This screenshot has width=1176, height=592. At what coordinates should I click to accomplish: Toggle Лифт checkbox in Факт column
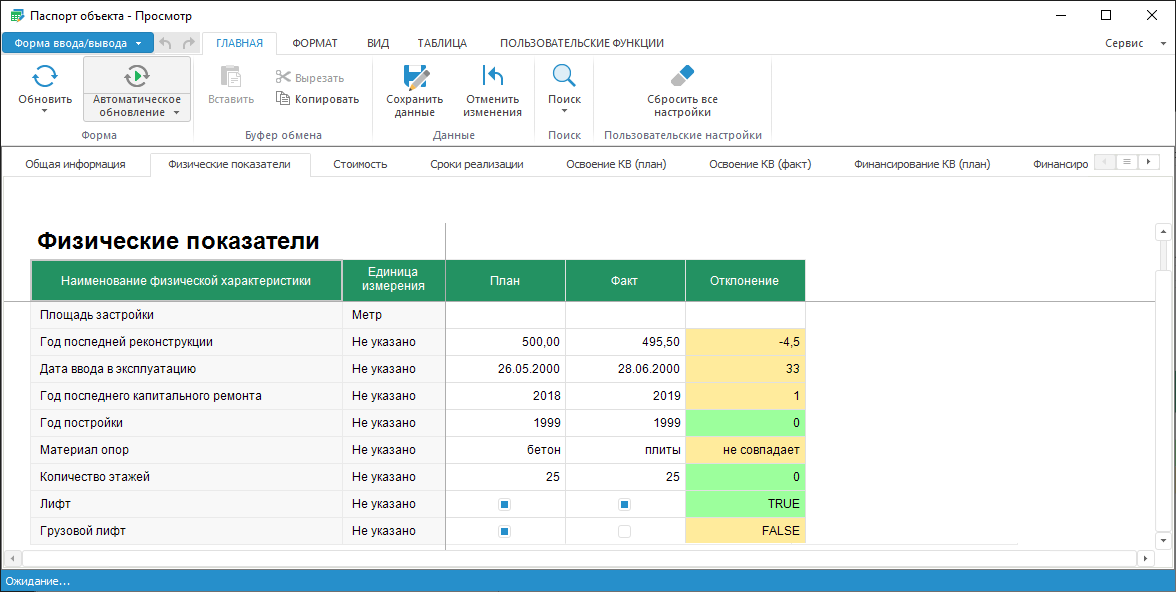pos(625,504)
